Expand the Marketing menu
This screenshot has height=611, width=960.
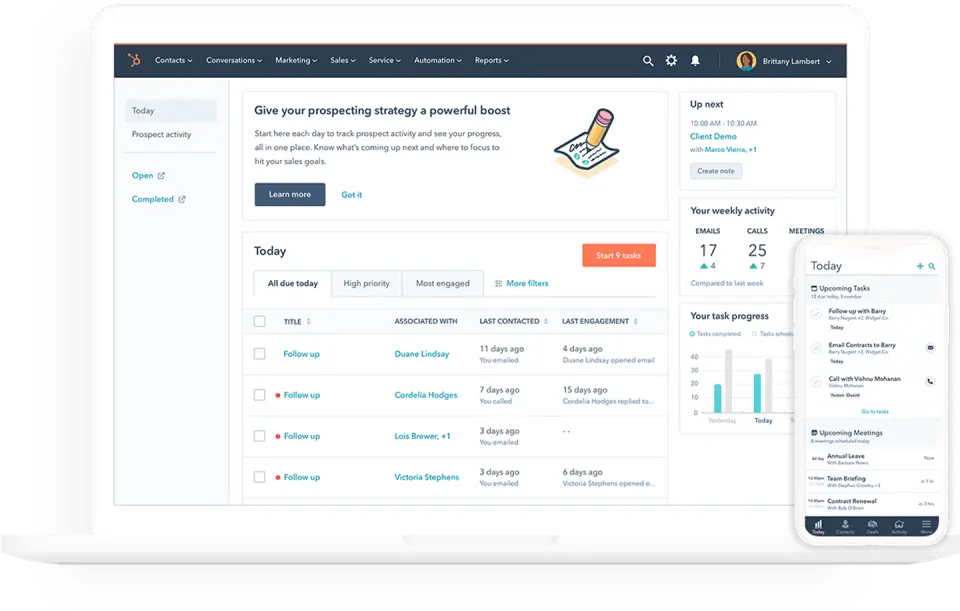pos(296,60)
